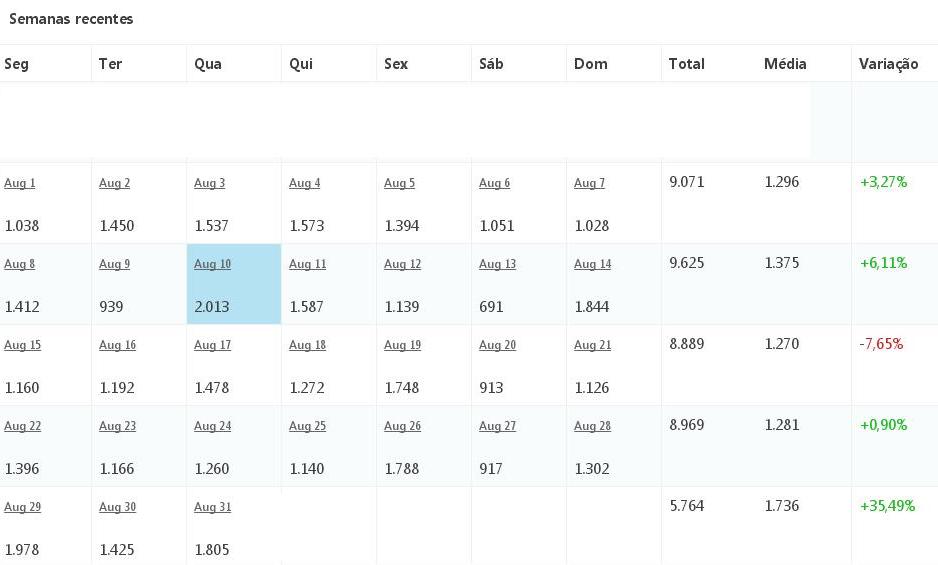The width and height of the screenshot is (938, 565).
Task: Click the +35,49% variation value
Action: tap(887, 506)
